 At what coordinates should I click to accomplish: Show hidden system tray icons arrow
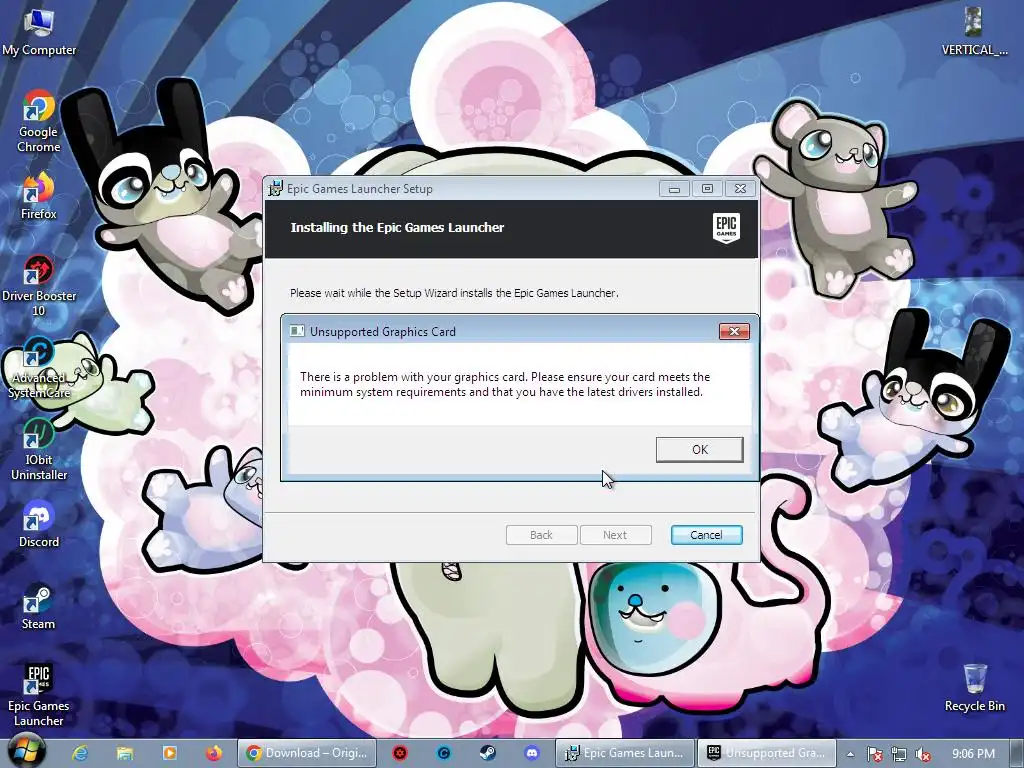(x=850, y=754)
